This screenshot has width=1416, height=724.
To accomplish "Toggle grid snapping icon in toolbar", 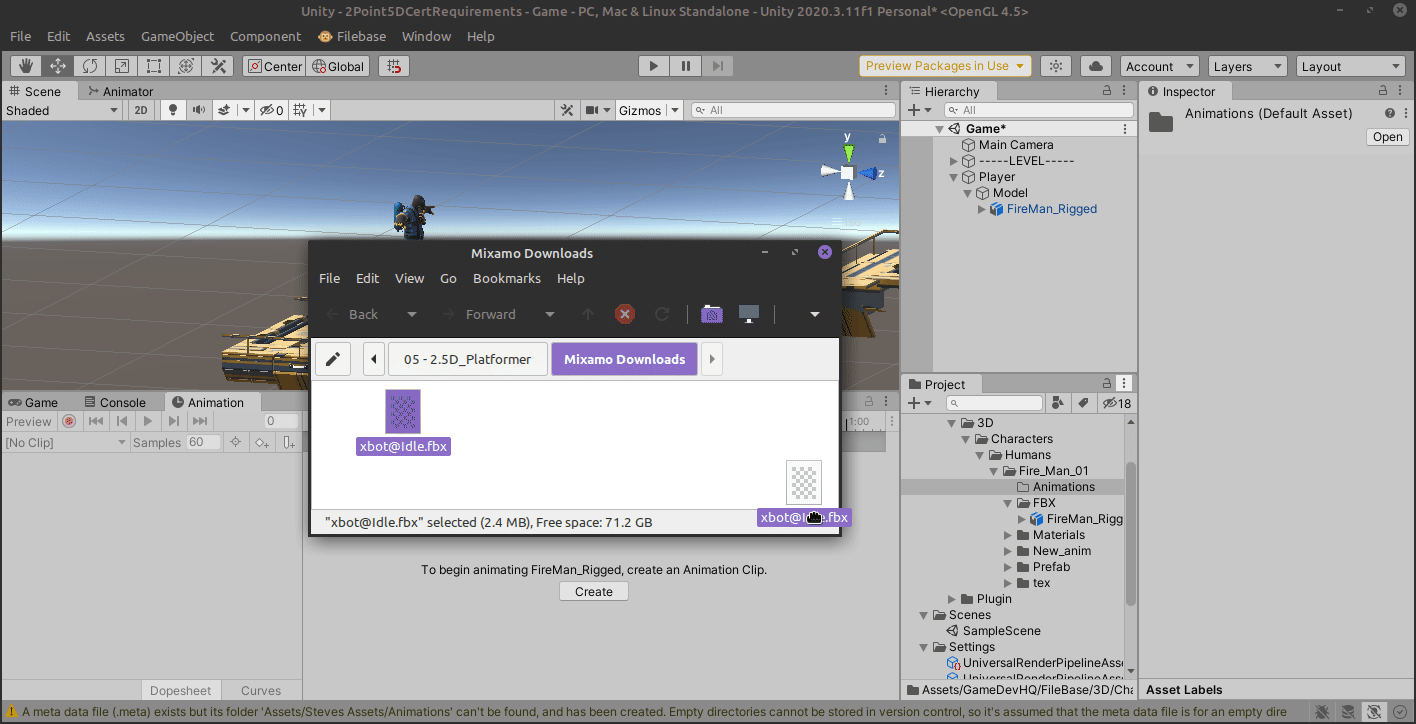I will coord(394,66).
